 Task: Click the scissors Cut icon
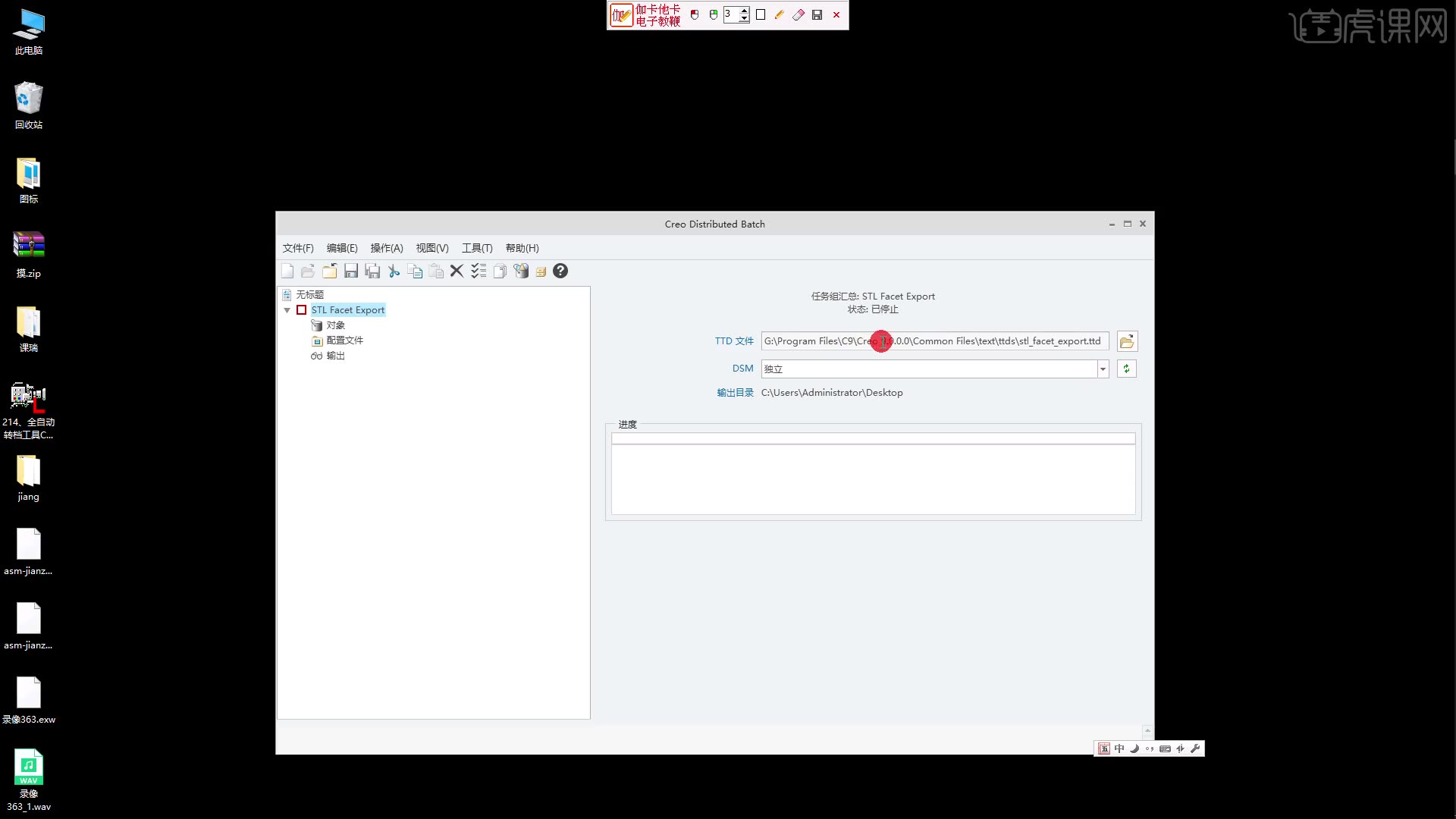[394, 271]
